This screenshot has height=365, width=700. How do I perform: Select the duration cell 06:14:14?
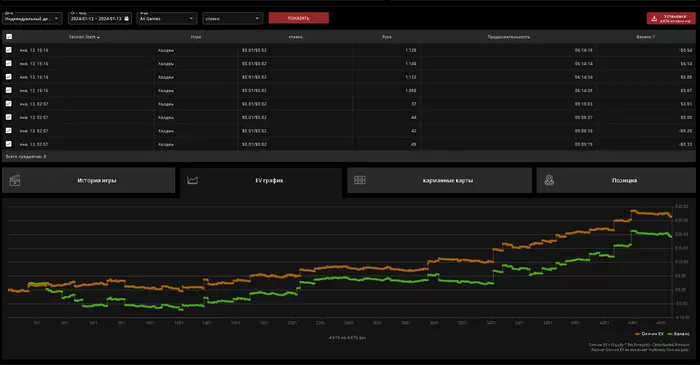[583, 64]
